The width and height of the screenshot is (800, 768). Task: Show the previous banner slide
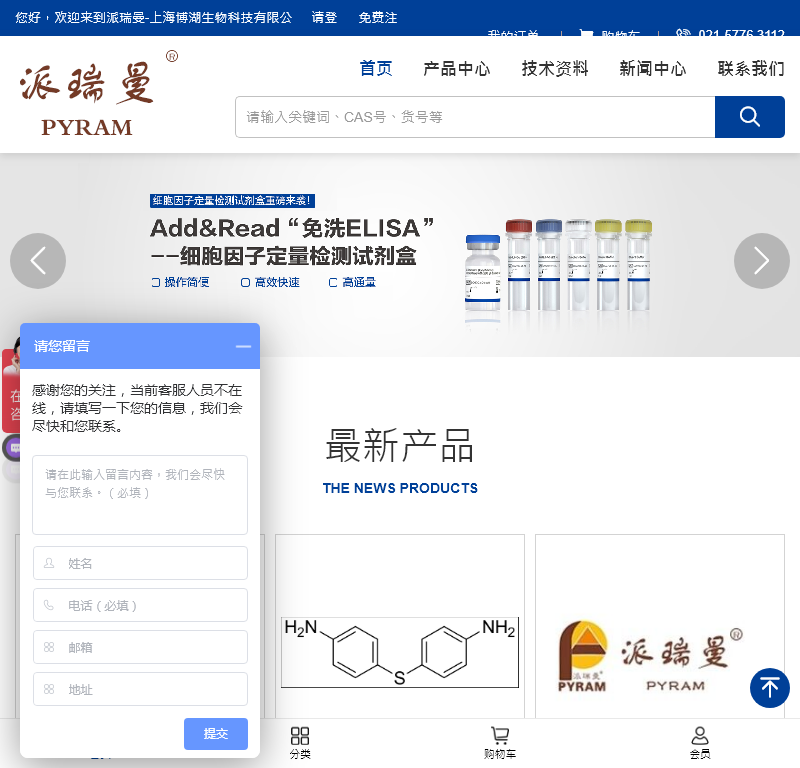coord(38,261)
